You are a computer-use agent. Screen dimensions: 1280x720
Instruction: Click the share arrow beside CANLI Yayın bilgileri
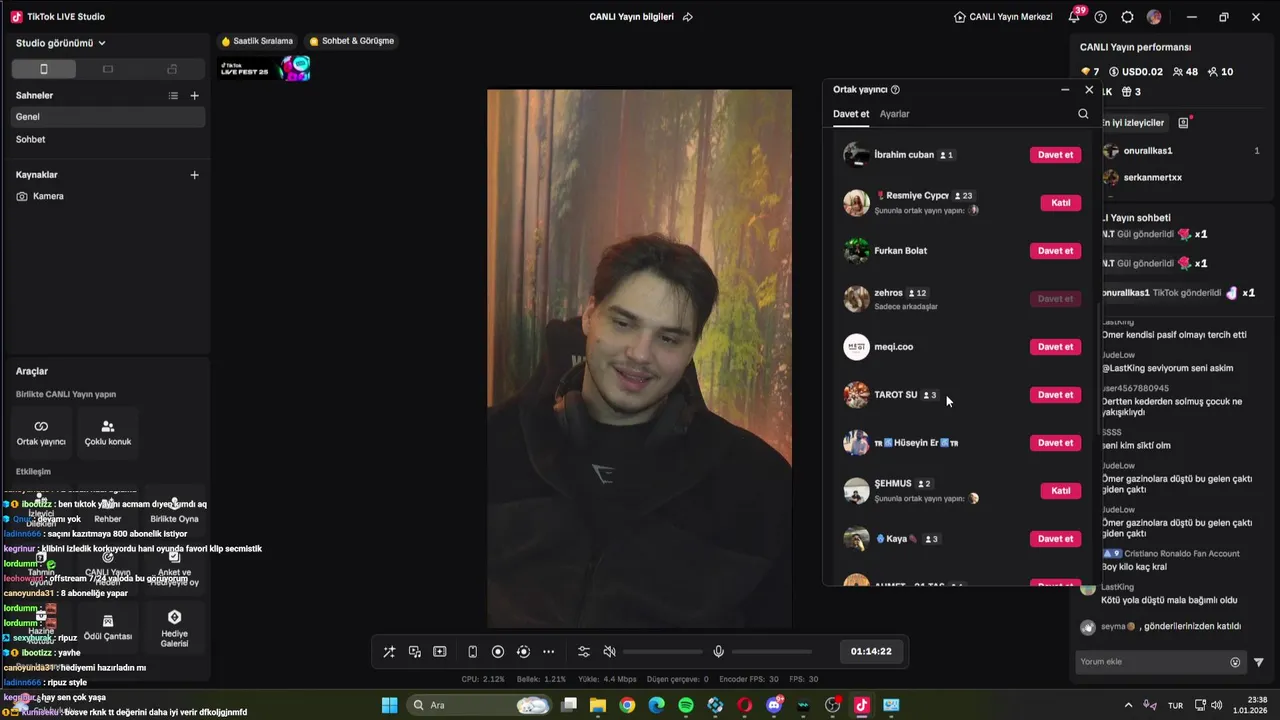[x=687, y=17]
